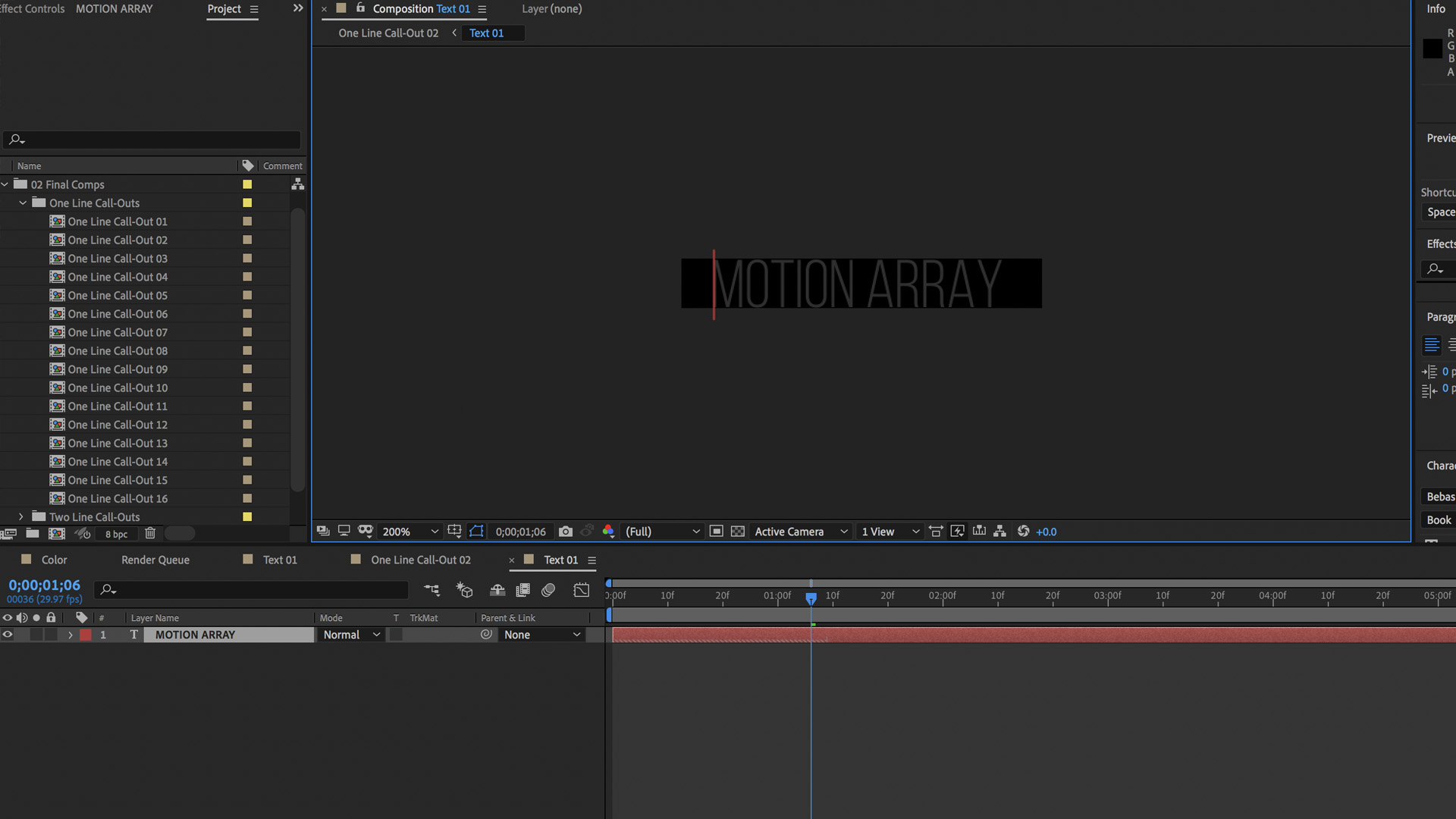The height and width of the screenshot is (819, 1456).
Task: Click the trash icon to delete selected item
Action: tap(149, 533)
